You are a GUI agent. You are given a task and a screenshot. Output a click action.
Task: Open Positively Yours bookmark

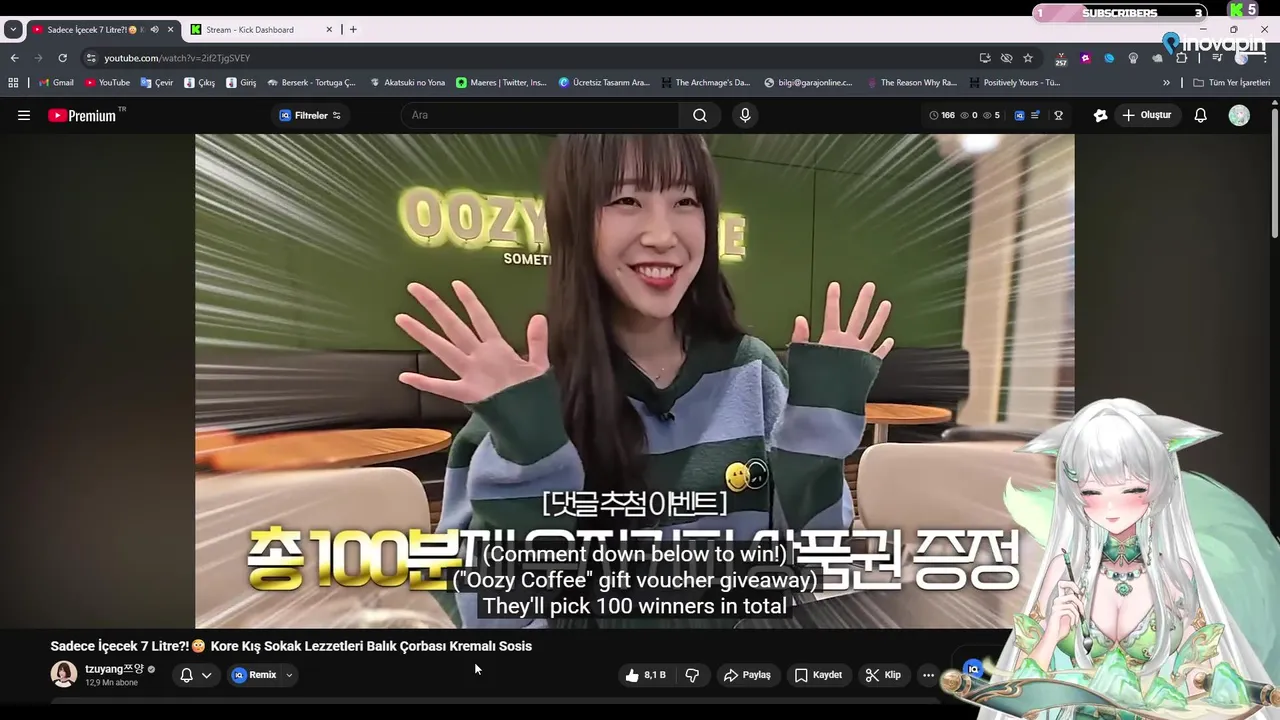[1015, 83]
